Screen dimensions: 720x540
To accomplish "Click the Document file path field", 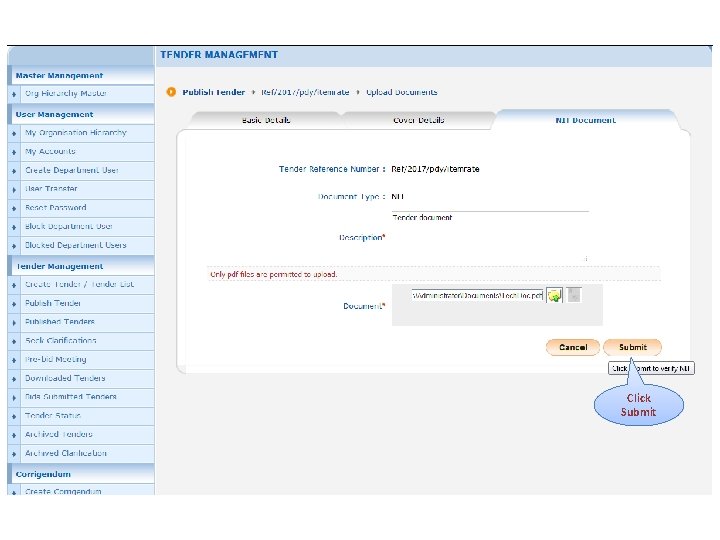I will coord(478,295).
